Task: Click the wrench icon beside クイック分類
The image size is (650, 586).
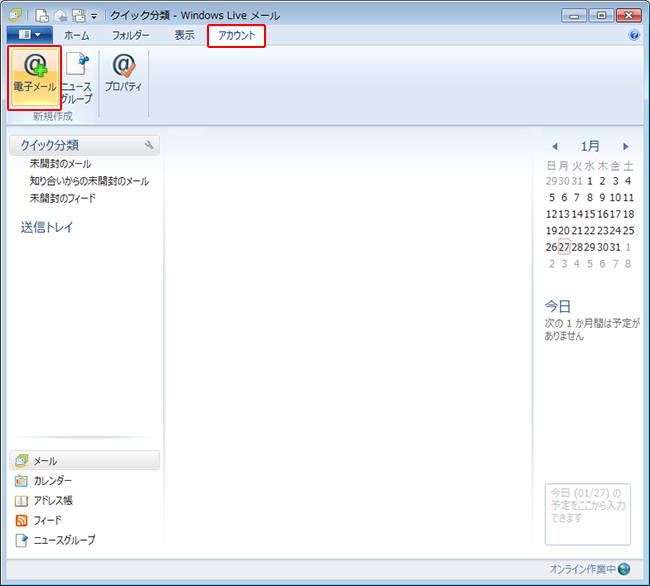Action: (150, 145)
